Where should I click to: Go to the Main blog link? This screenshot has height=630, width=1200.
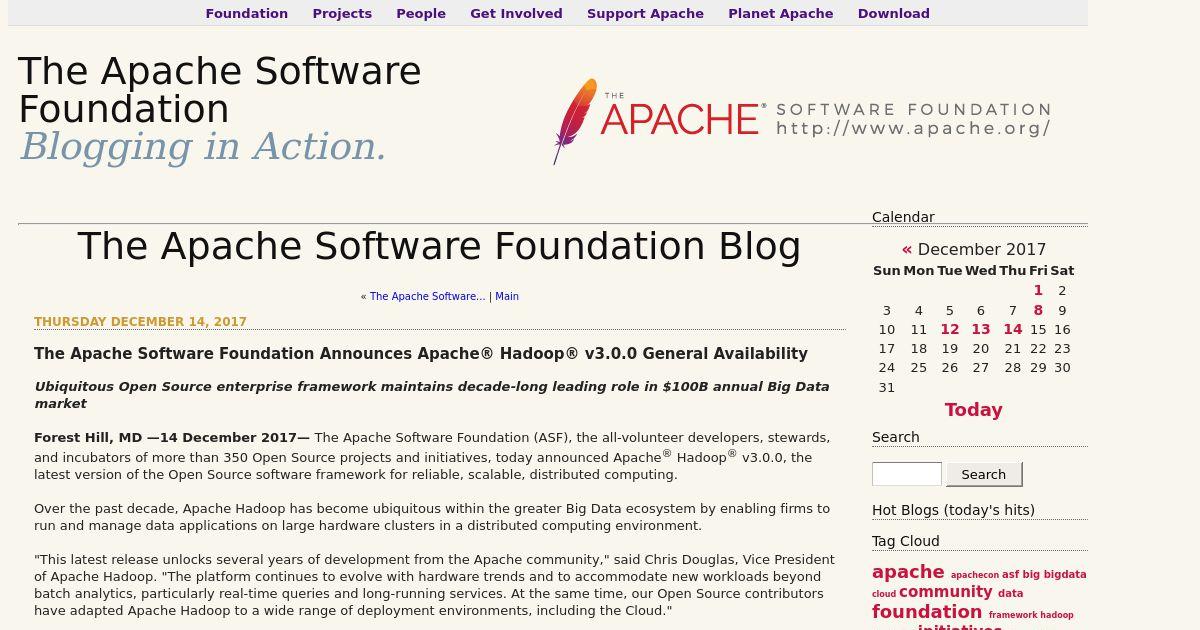tap(507, 296)
